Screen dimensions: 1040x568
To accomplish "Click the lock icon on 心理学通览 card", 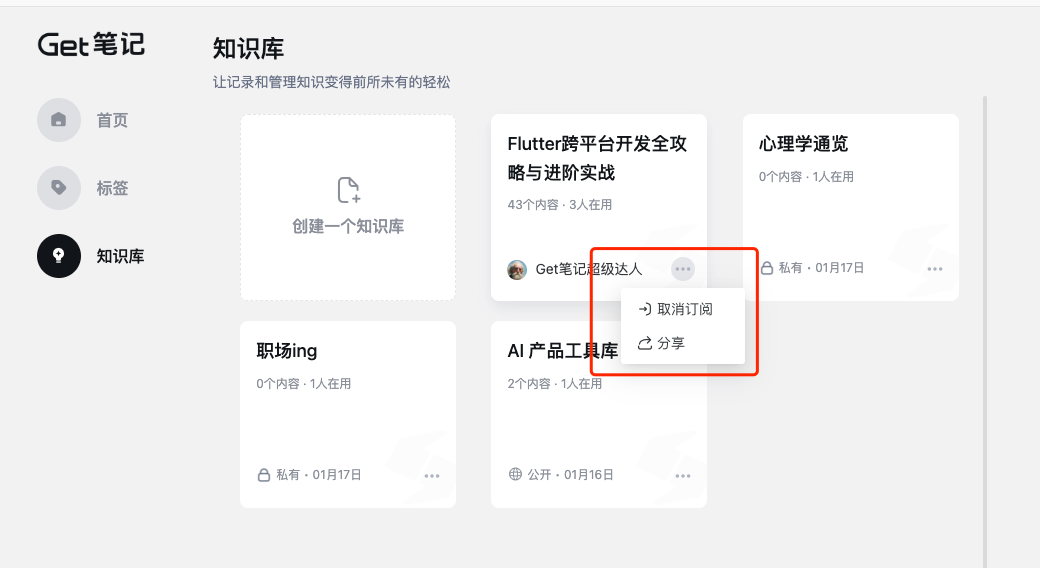I will point(767,268).
